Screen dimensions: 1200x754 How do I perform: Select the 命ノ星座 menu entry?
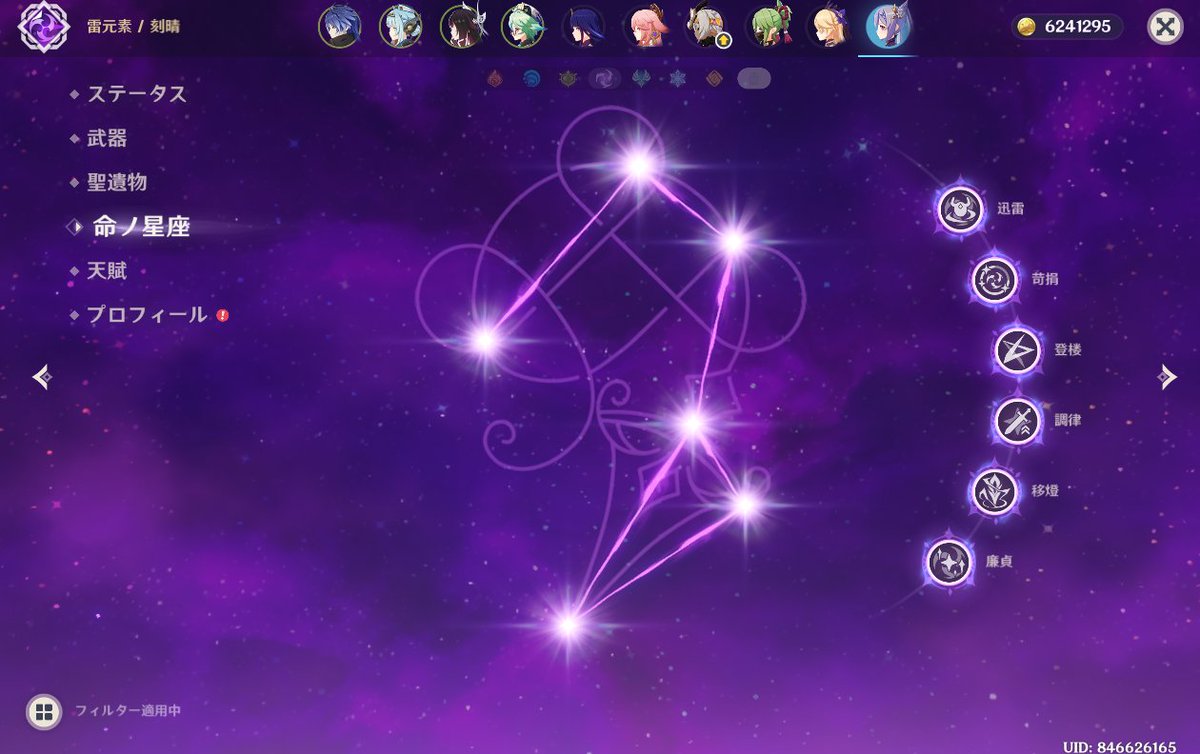click(x=141, y=227)
